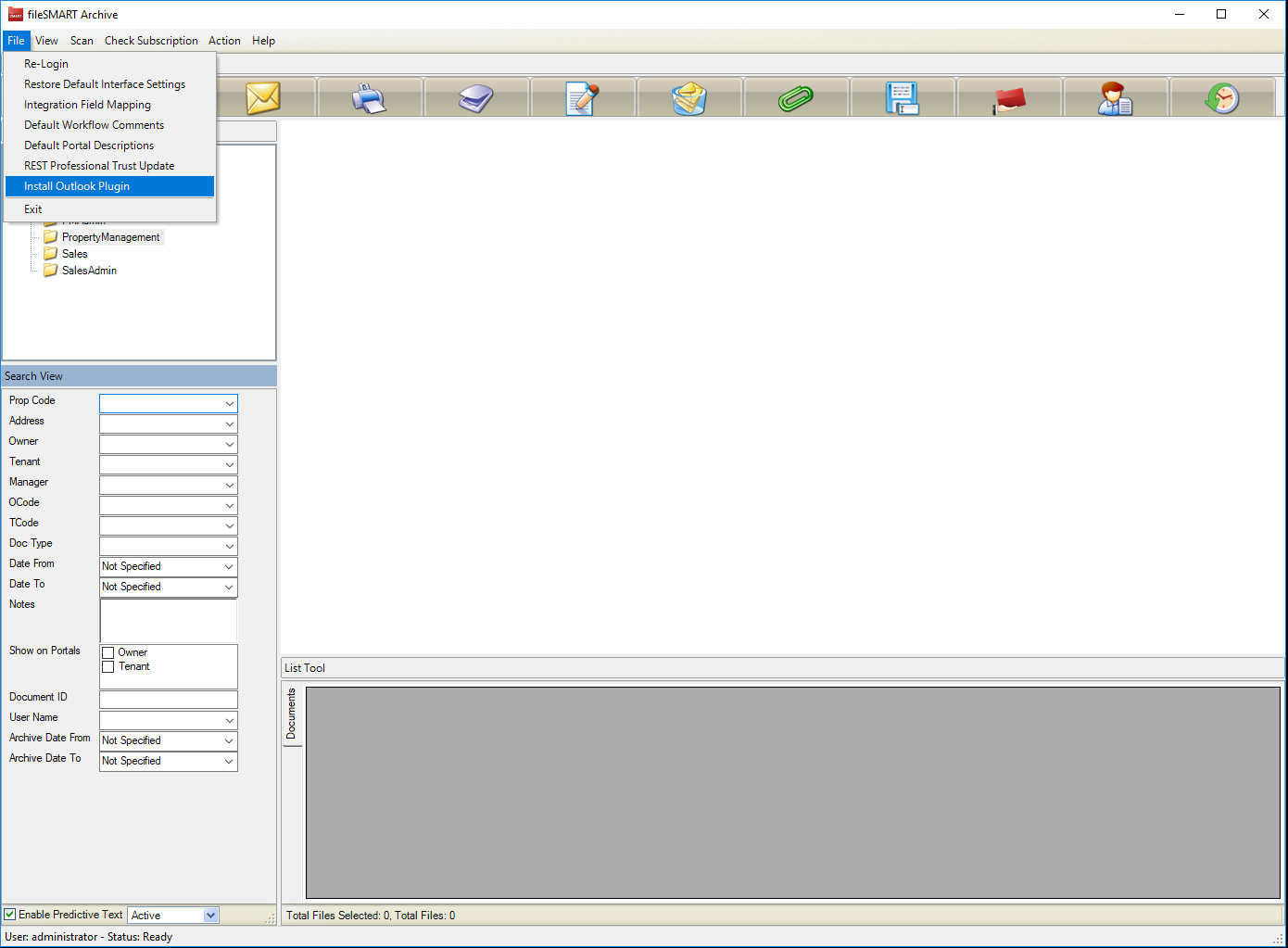Click the blue floppy disk save icon
The width and height of the screenshot is (1288, 948).
pyautogui.click(x=902, y=97)
